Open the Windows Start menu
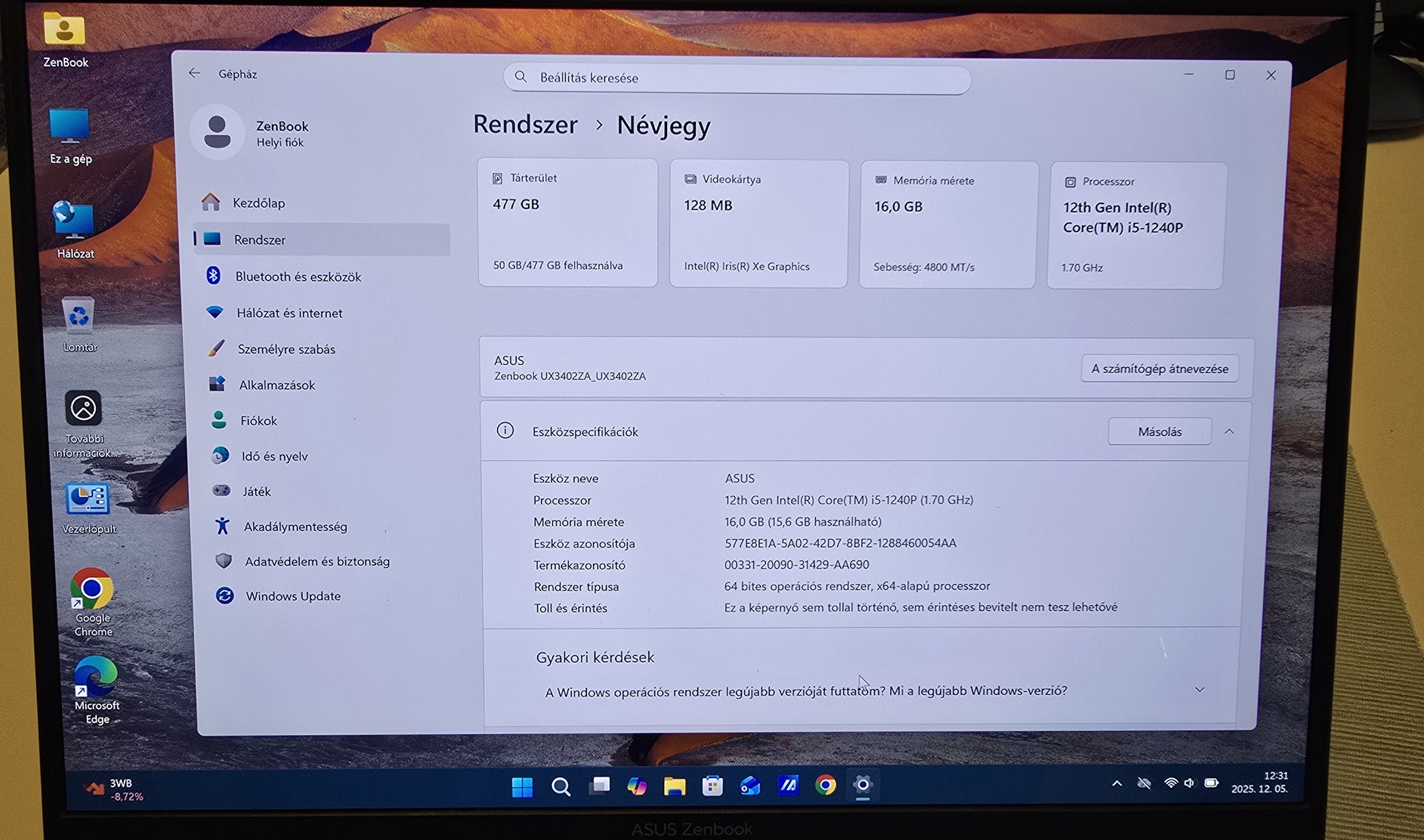1424x840 pixels. (x=522, y=786)
